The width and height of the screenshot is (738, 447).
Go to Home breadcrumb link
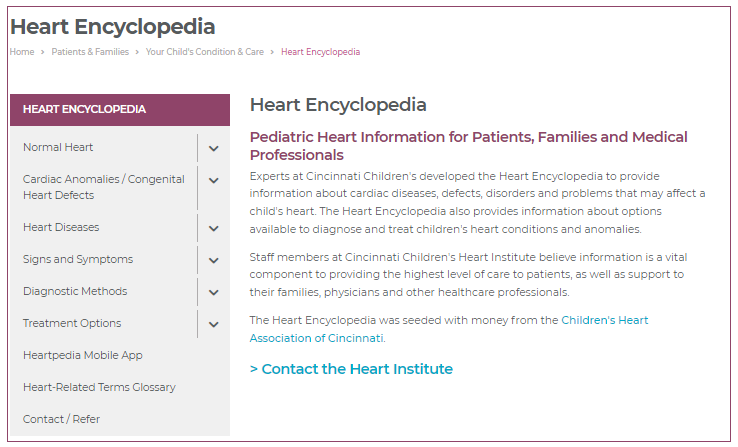(x=22, y=52)
